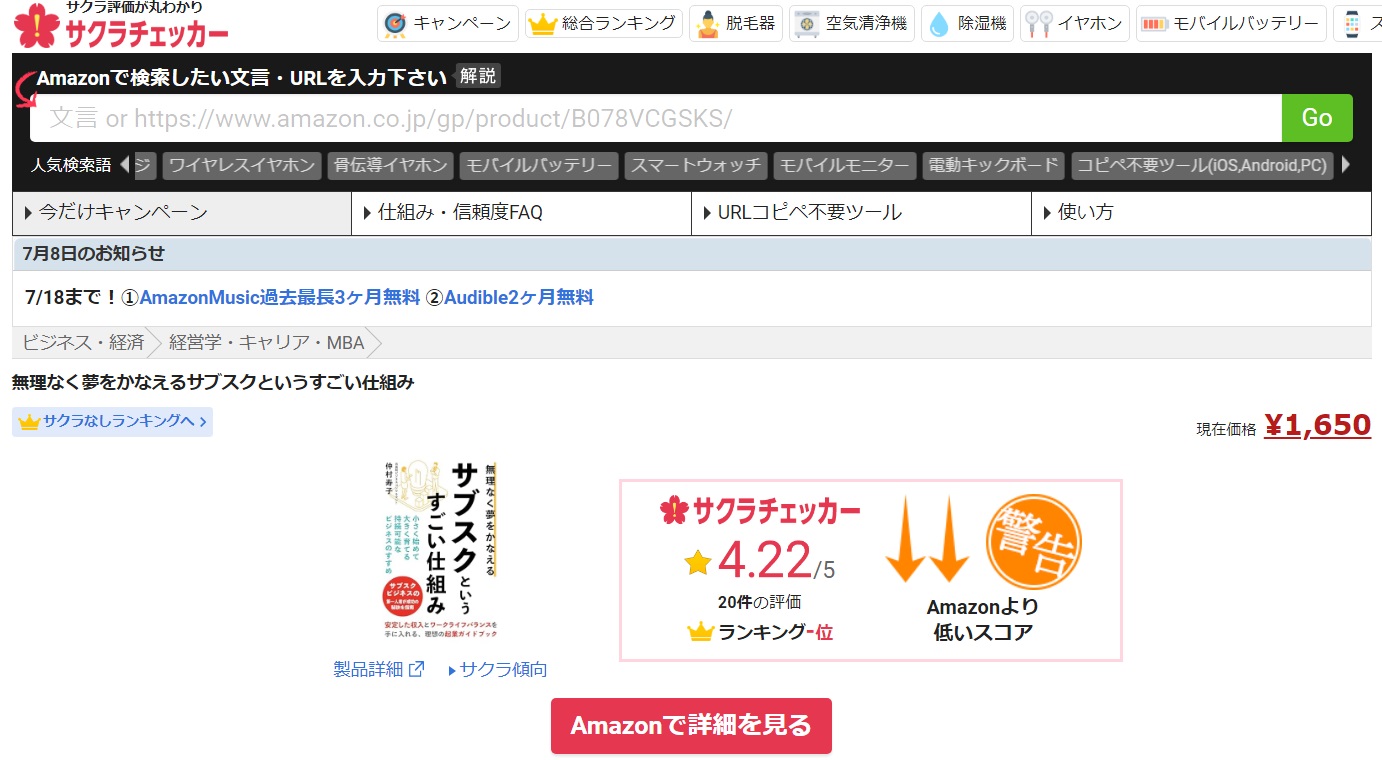Viewport: 1382px width, 760px height.
Task: Click the book title text below breadcrumbs
Action: [213, 382]
